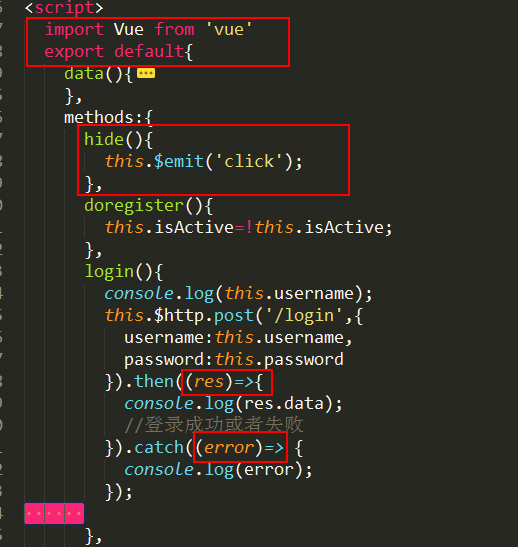Click the hide() method name
Image resolution: width=518 pixels, height=547 pixels.
click(x=104, y=140)
